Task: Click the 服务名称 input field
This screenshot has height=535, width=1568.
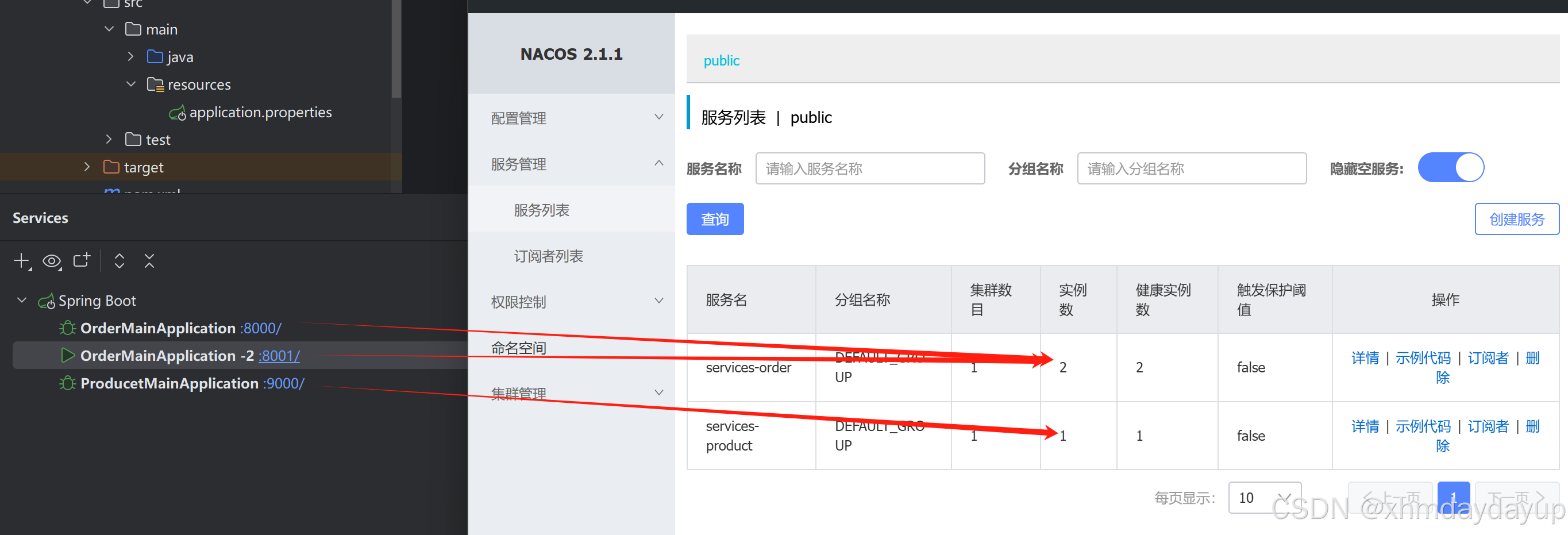Action: pos(869,168)
